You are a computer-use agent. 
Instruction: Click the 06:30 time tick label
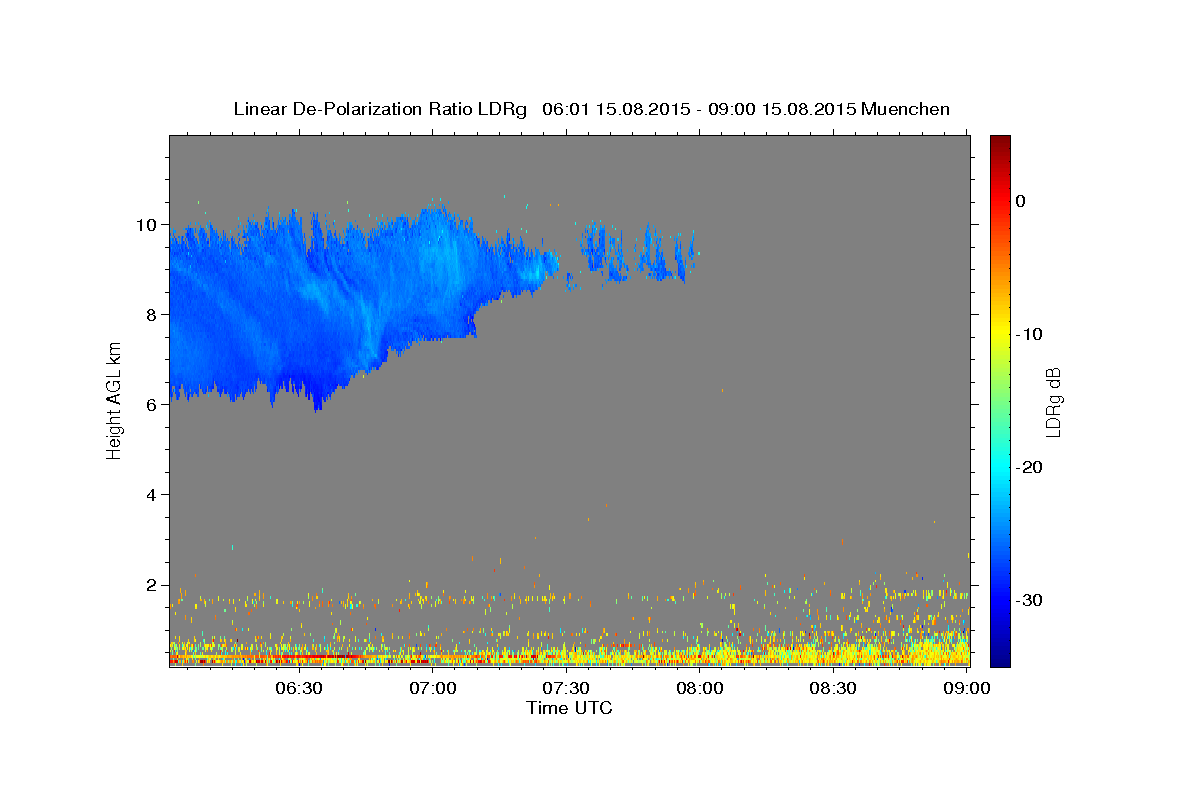tap(299, 689)
